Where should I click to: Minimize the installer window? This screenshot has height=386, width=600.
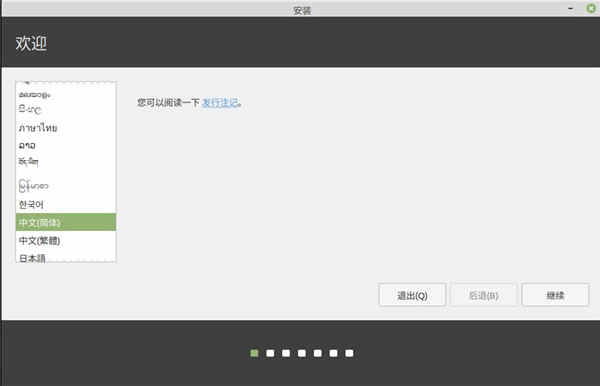click(570, 8)
